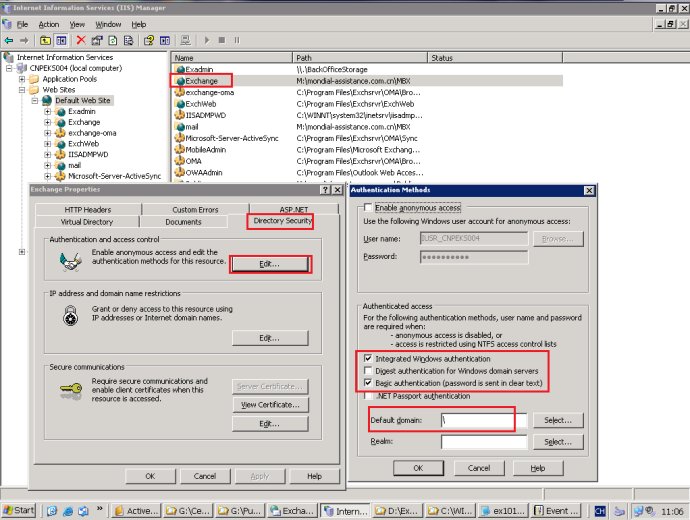The image size is (690, 520).
Task: Select the ExchWeb icon in the list pane
Action: point(180,104)
